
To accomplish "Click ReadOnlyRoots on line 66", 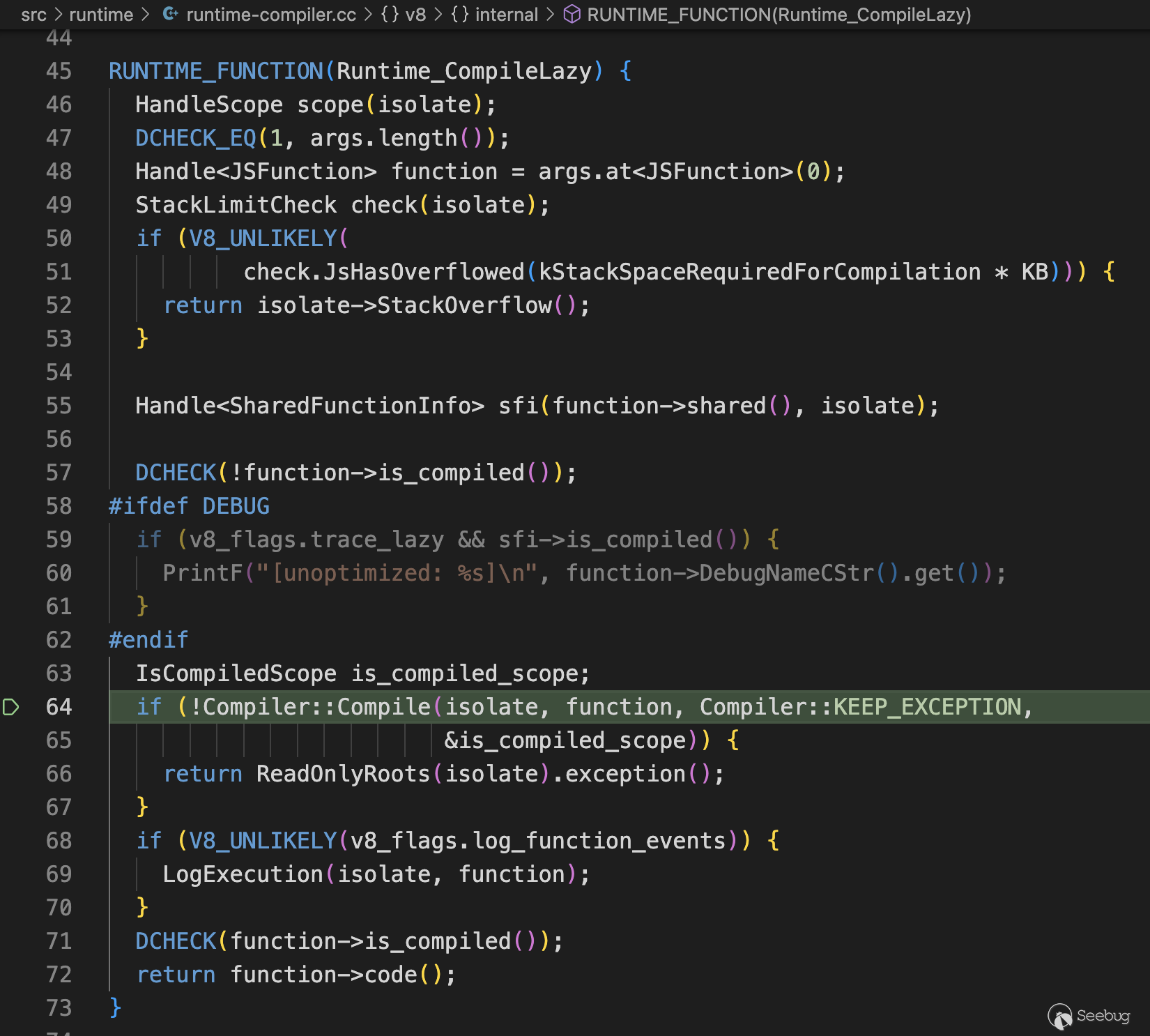I will 343,774.
